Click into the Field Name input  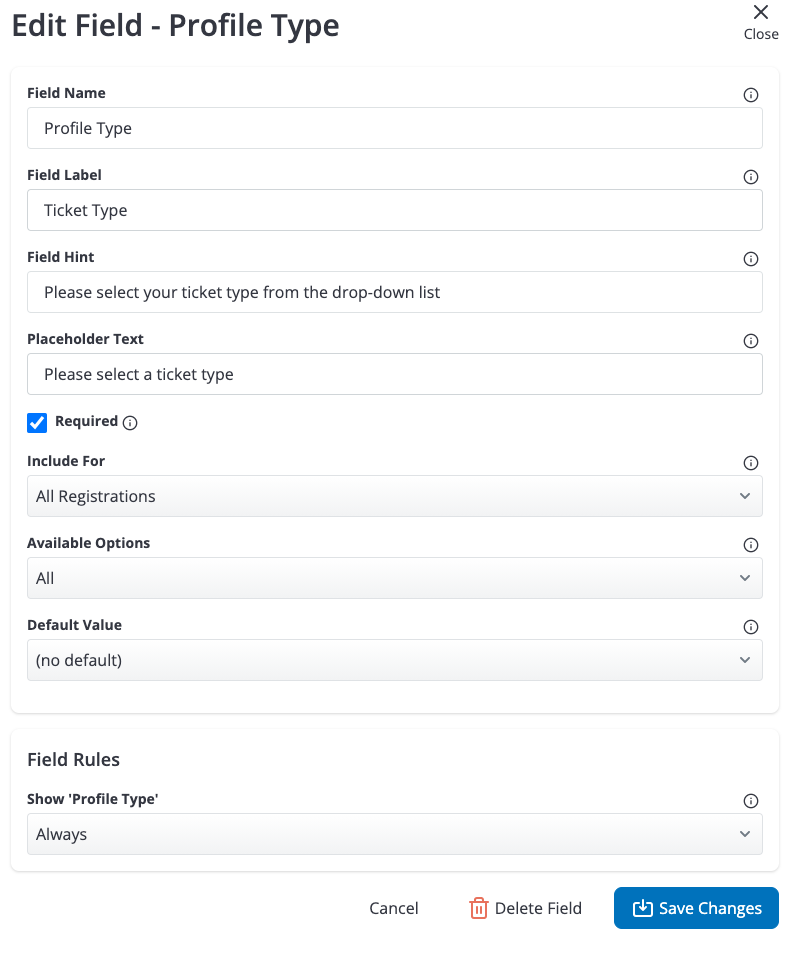(x=394, y=128)
